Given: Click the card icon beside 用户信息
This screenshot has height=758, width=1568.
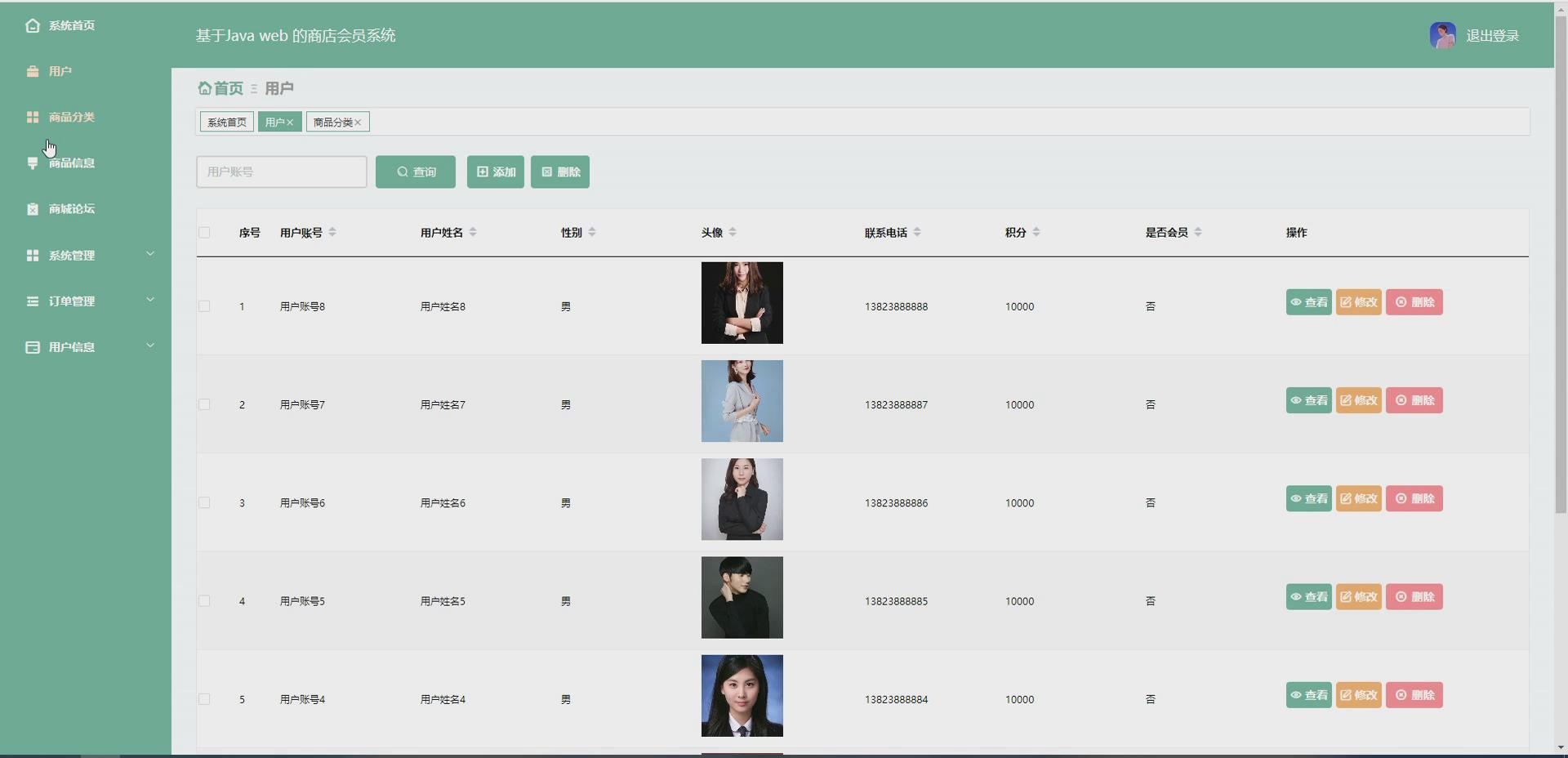Looking at the screenshot, I should tap(33, 346).
